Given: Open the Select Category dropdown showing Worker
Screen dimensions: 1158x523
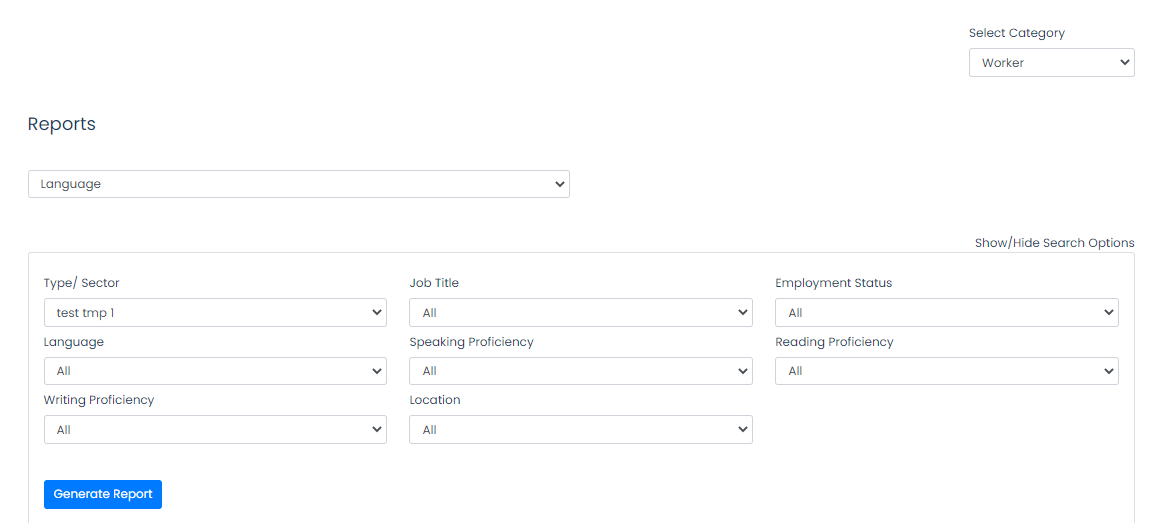Looking at the screenshot, I should (x=1052, y=63).
